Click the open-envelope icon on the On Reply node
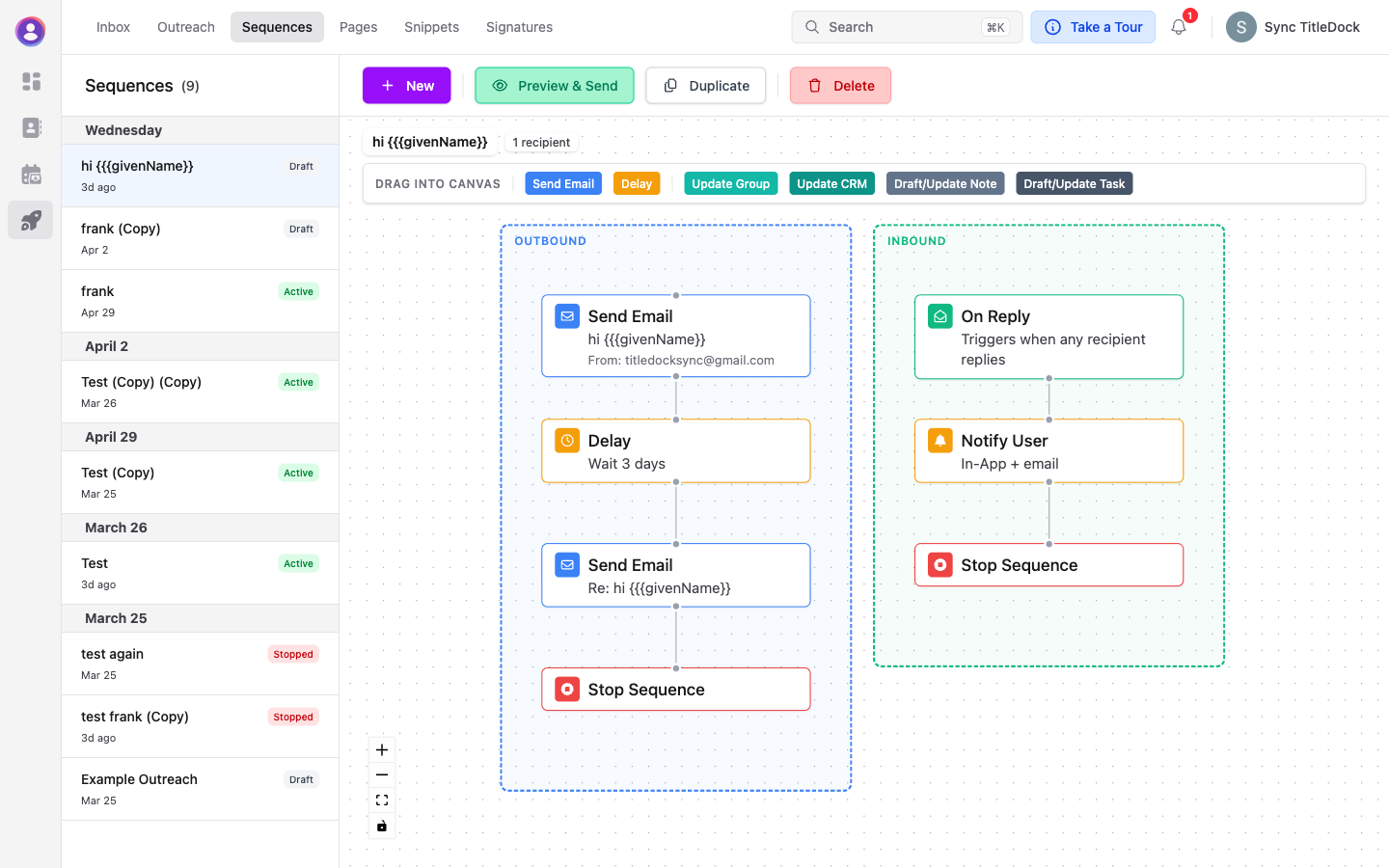Screen dimensions: 1389x868 (x=940, y=316)
